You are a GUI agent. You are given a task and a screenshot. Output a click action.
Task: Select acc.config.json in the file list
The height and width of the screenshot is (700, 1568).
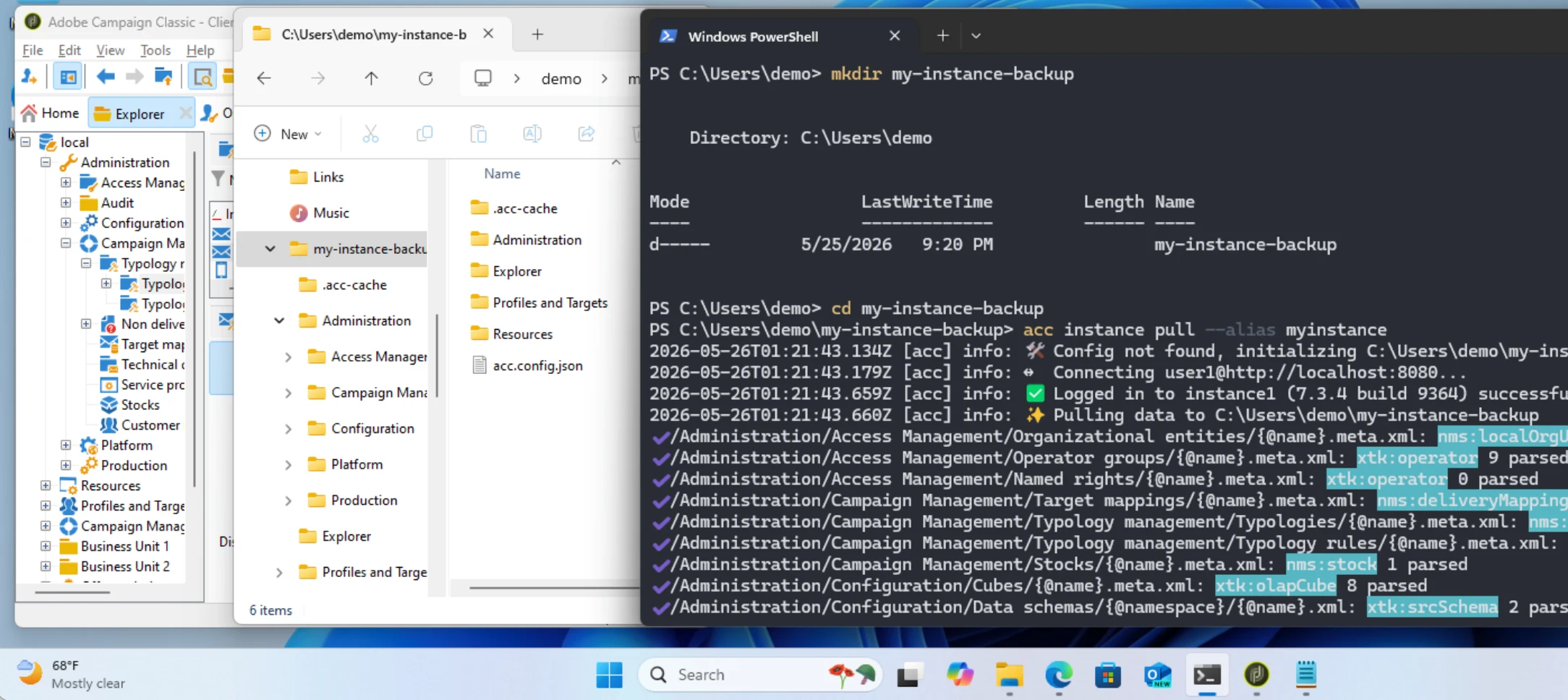[x=537, y=365]
